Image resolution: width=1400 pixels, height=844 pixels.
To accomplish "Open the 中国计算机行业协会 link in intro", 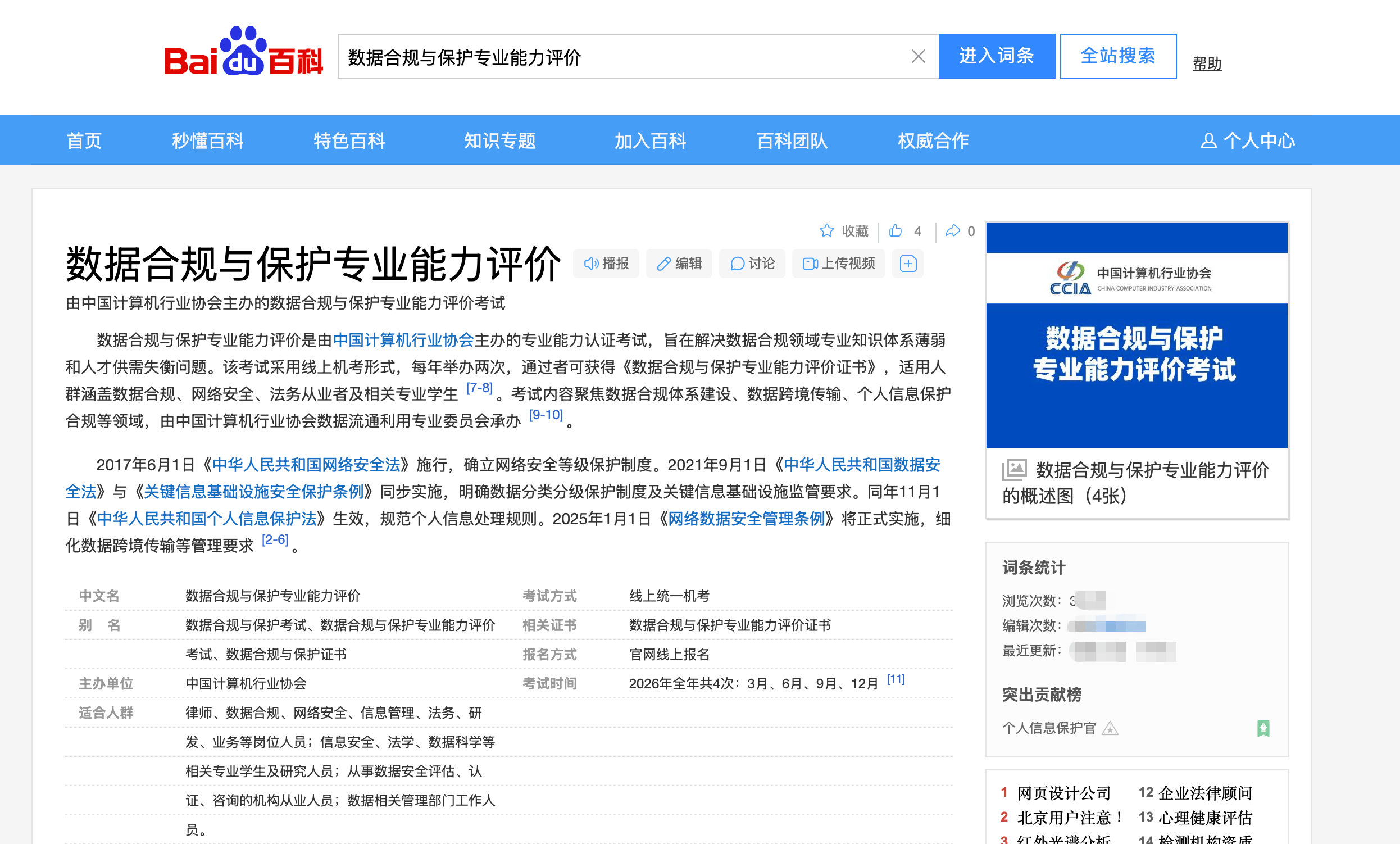I will (403, 340).
